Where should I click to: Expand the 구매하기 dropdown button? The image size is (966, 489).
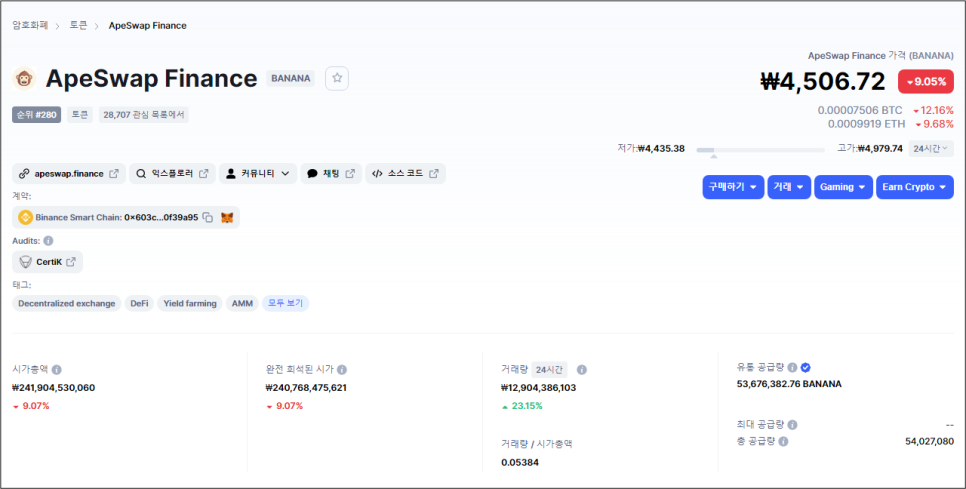733,187
